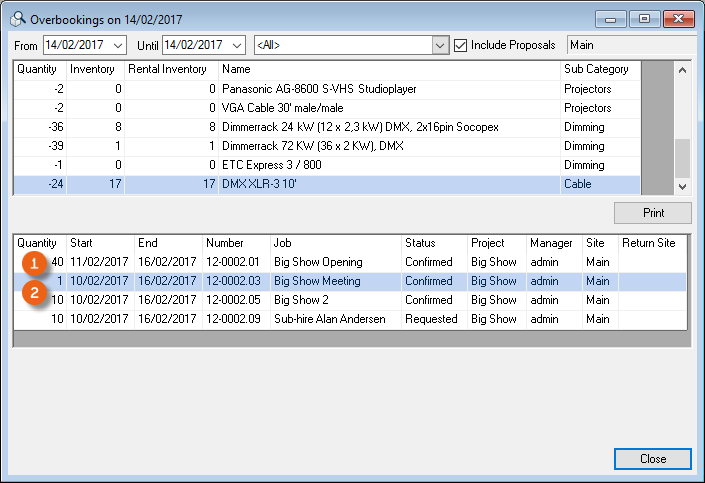Maximize the Overbookings window
Image resolution: width=705 pixels, height=483 pixels.
[644, 18]
